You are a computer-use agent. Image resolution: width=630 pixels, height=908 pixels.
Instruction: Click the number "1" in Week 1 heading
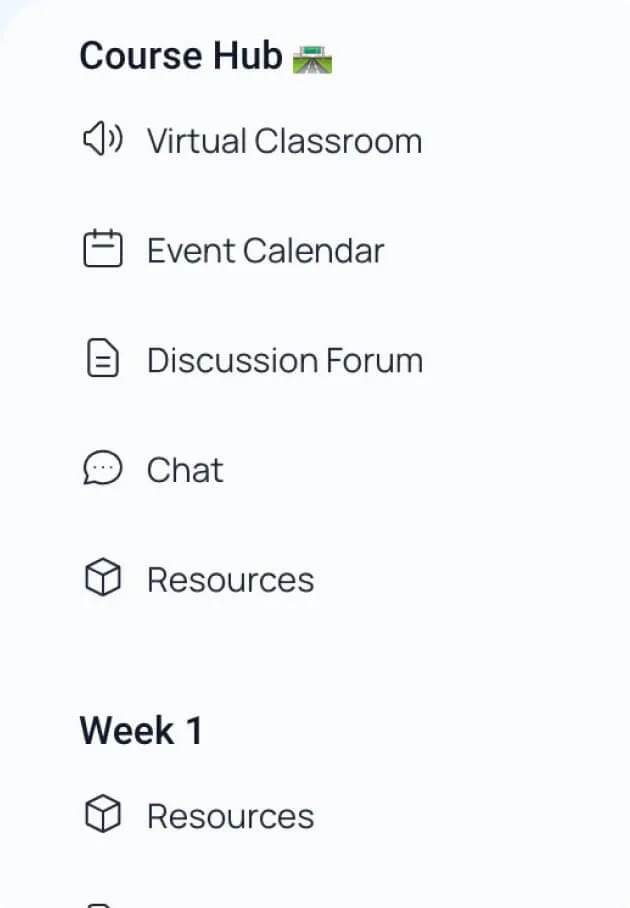(x=193, y=731)
